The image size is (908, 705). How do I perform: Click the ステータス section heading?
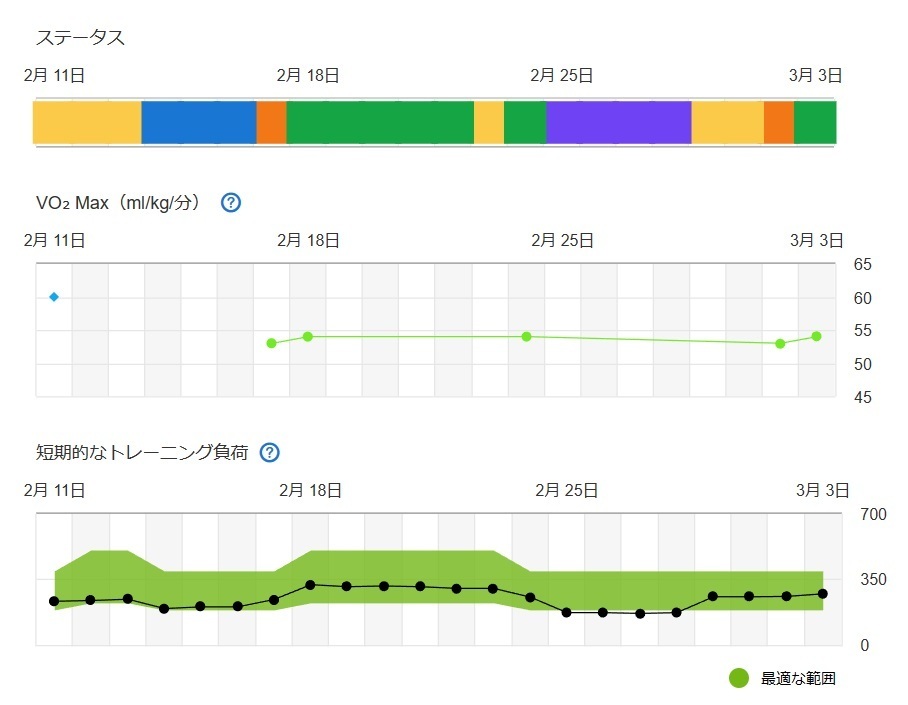tap(80, 38)
